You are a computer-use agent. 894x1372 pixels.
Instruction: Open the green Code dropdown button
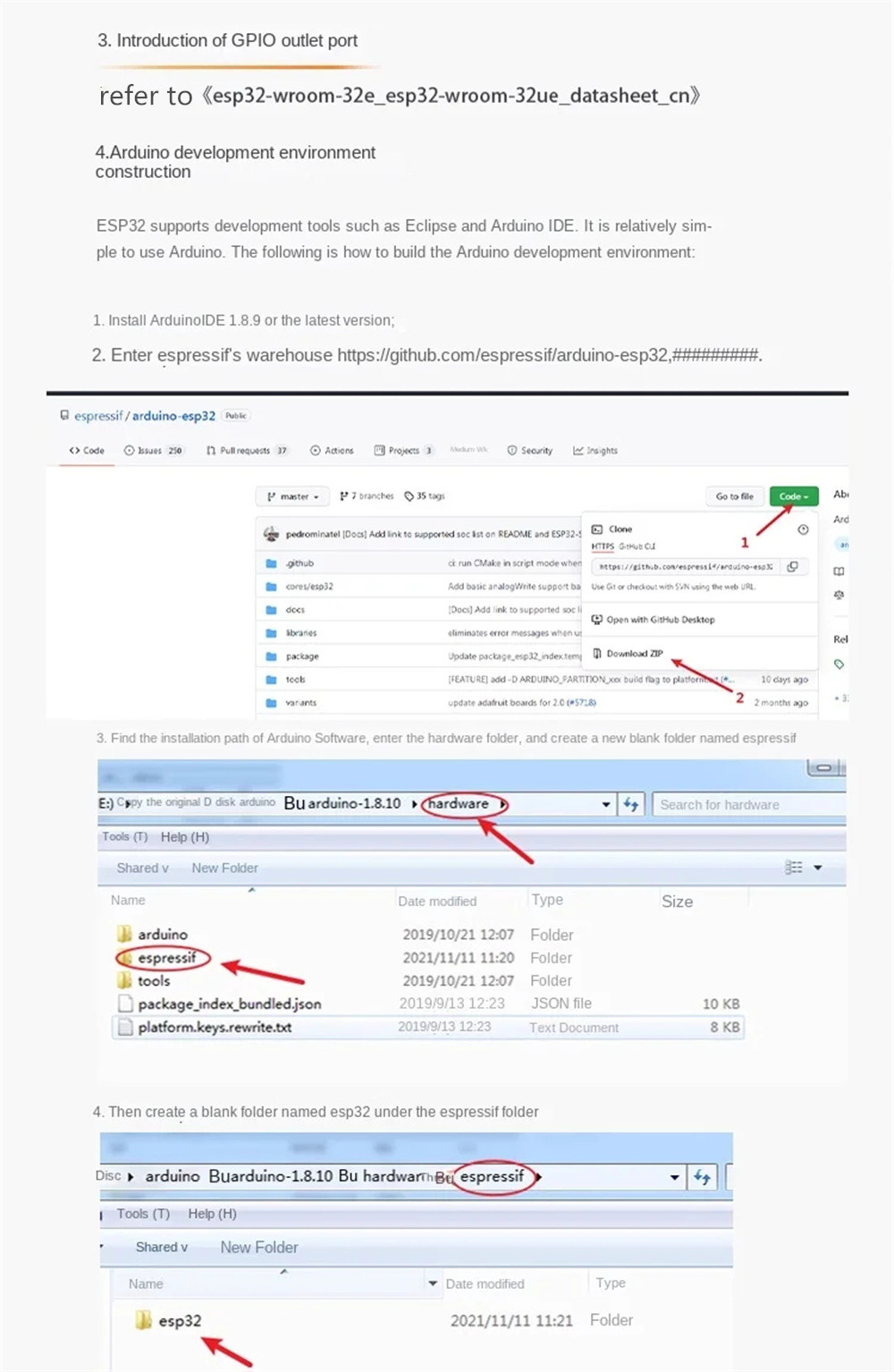click(x=794, y=496)
